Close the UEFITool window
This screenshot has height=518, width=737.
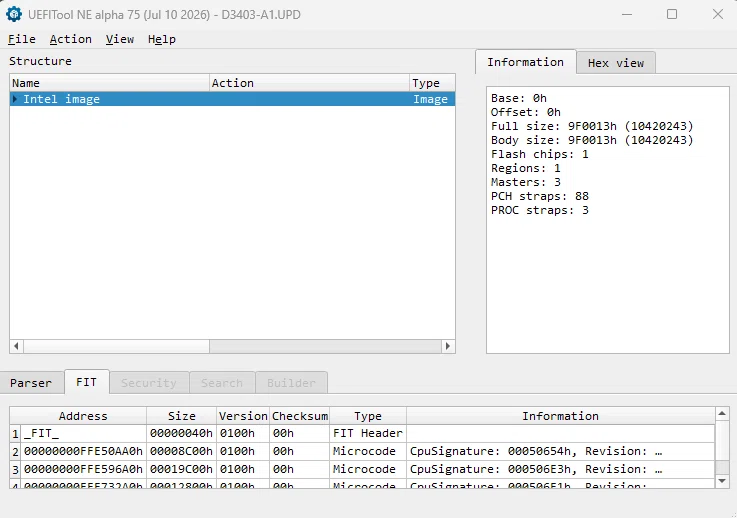pos(718,14)
